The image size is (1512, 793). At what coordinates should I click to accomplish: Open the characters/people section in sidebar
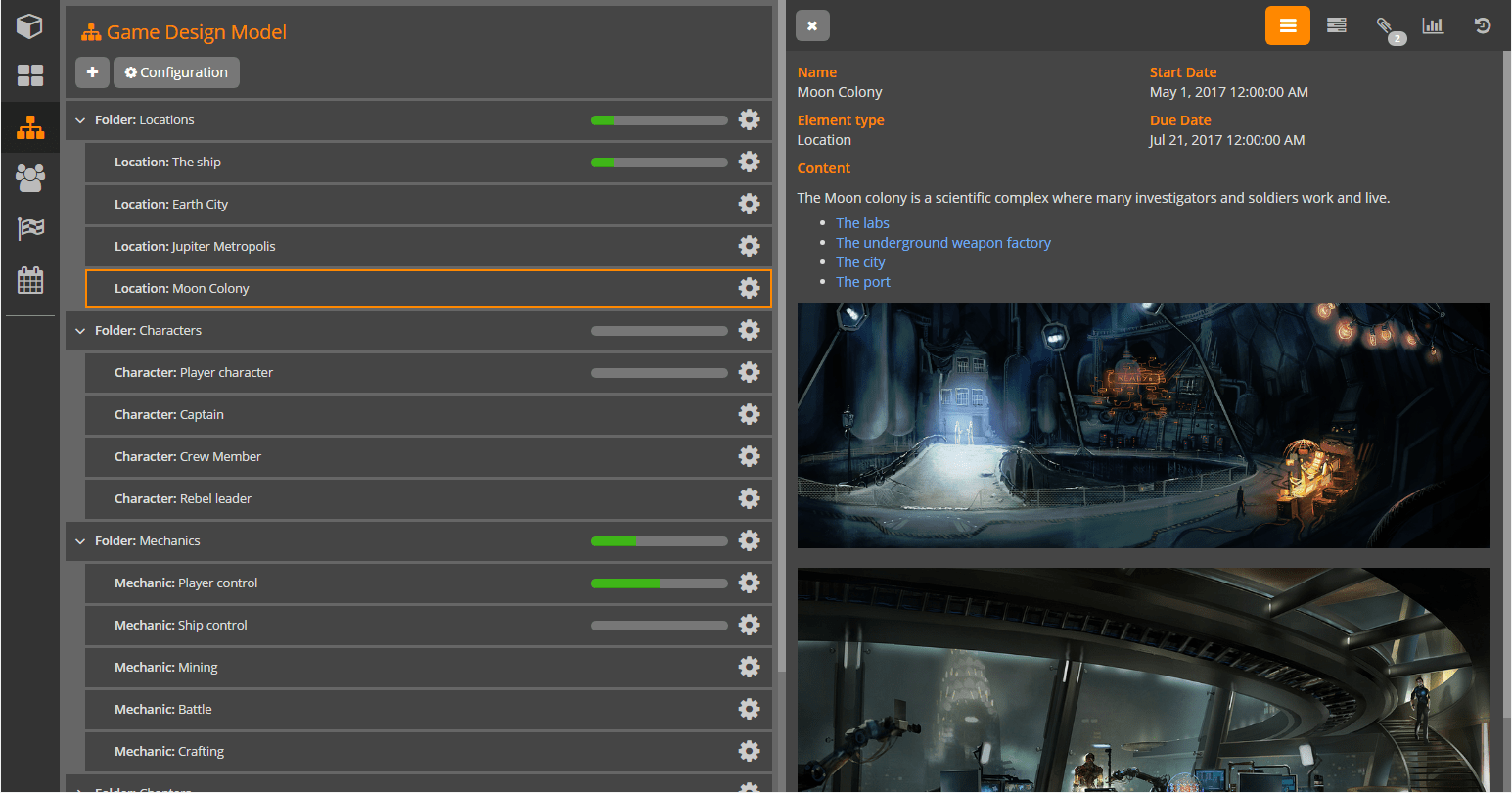(x=29, y=178)
